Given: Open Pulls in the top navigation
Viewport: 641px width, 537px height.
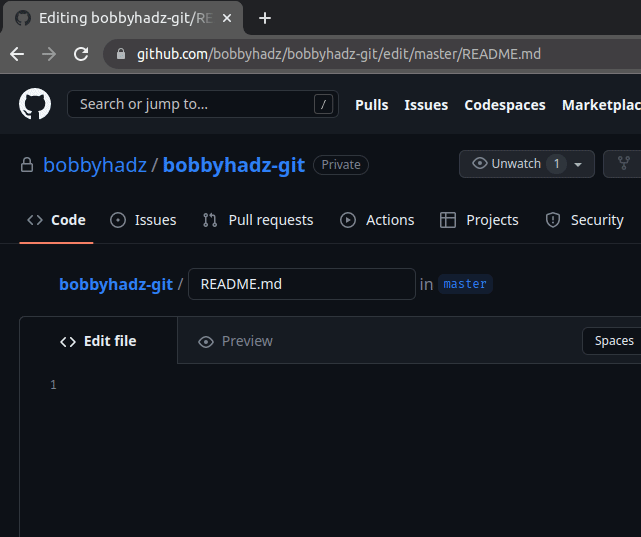Looking at the screenshot, I should tap(372, 105).
